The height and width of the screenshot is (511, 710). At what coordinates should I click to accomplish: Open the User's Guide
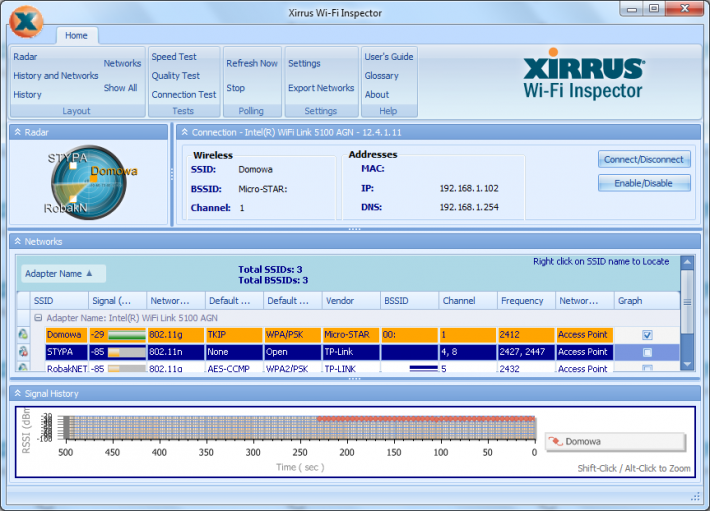point(389,57)
